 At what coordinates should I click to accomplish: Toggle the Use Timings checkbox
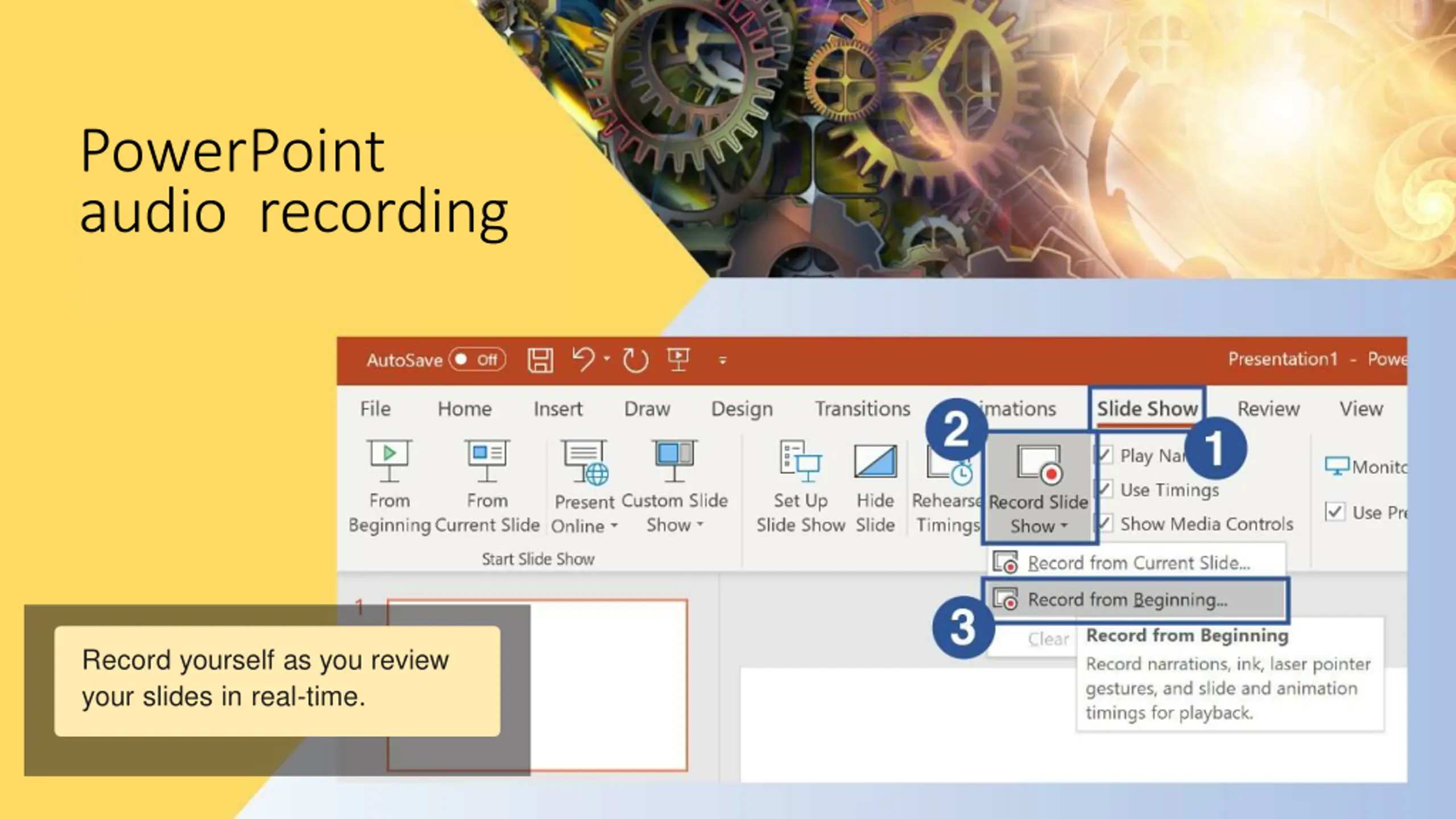pos(1105,490)
